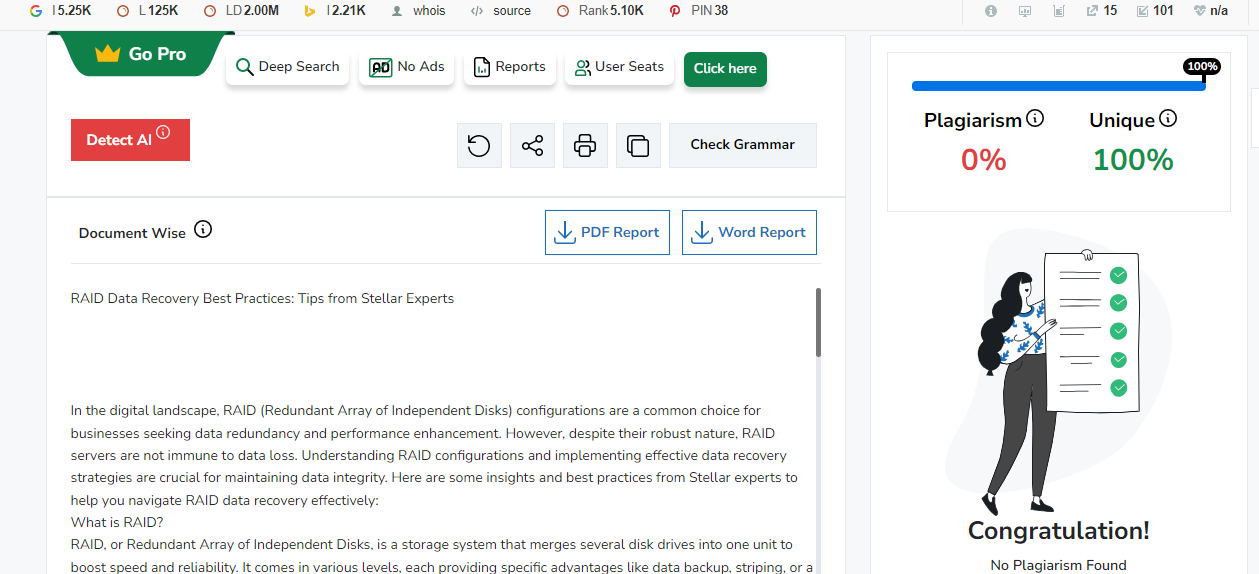Select the Deep Search feature
This screenshot has height=574, width=1259.
click(288, 67)
